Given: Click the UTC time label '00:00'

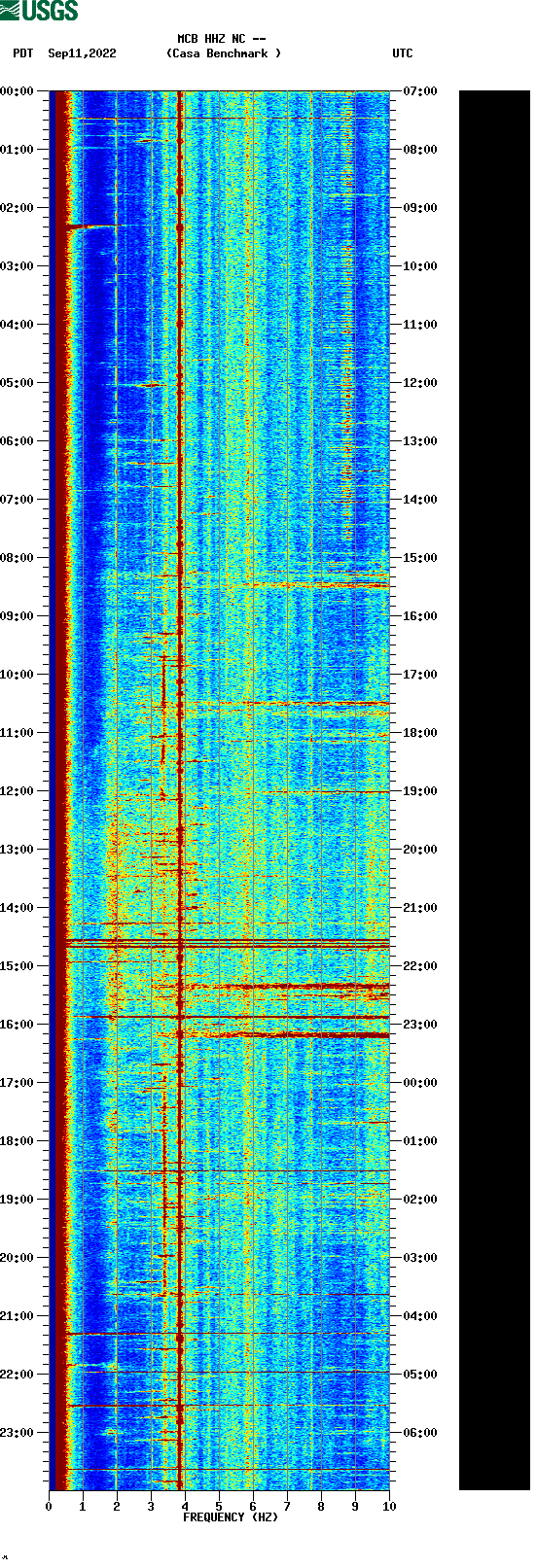Looking at the screenshot, I should pos(420,1083).
